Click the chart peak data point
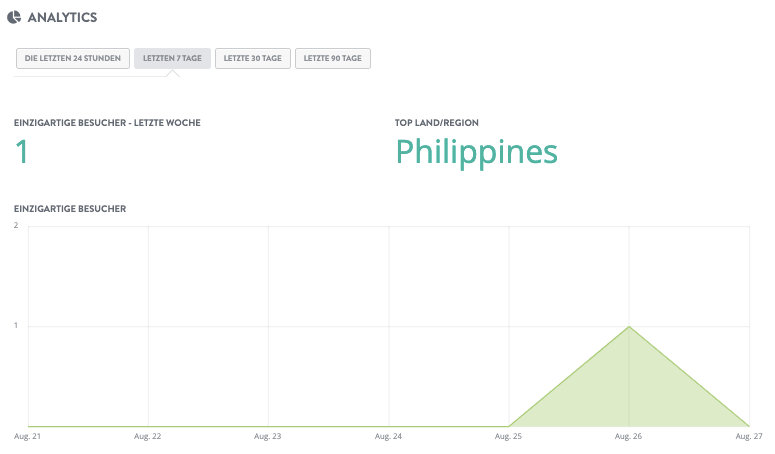775x454 pixels. [629, 326]
